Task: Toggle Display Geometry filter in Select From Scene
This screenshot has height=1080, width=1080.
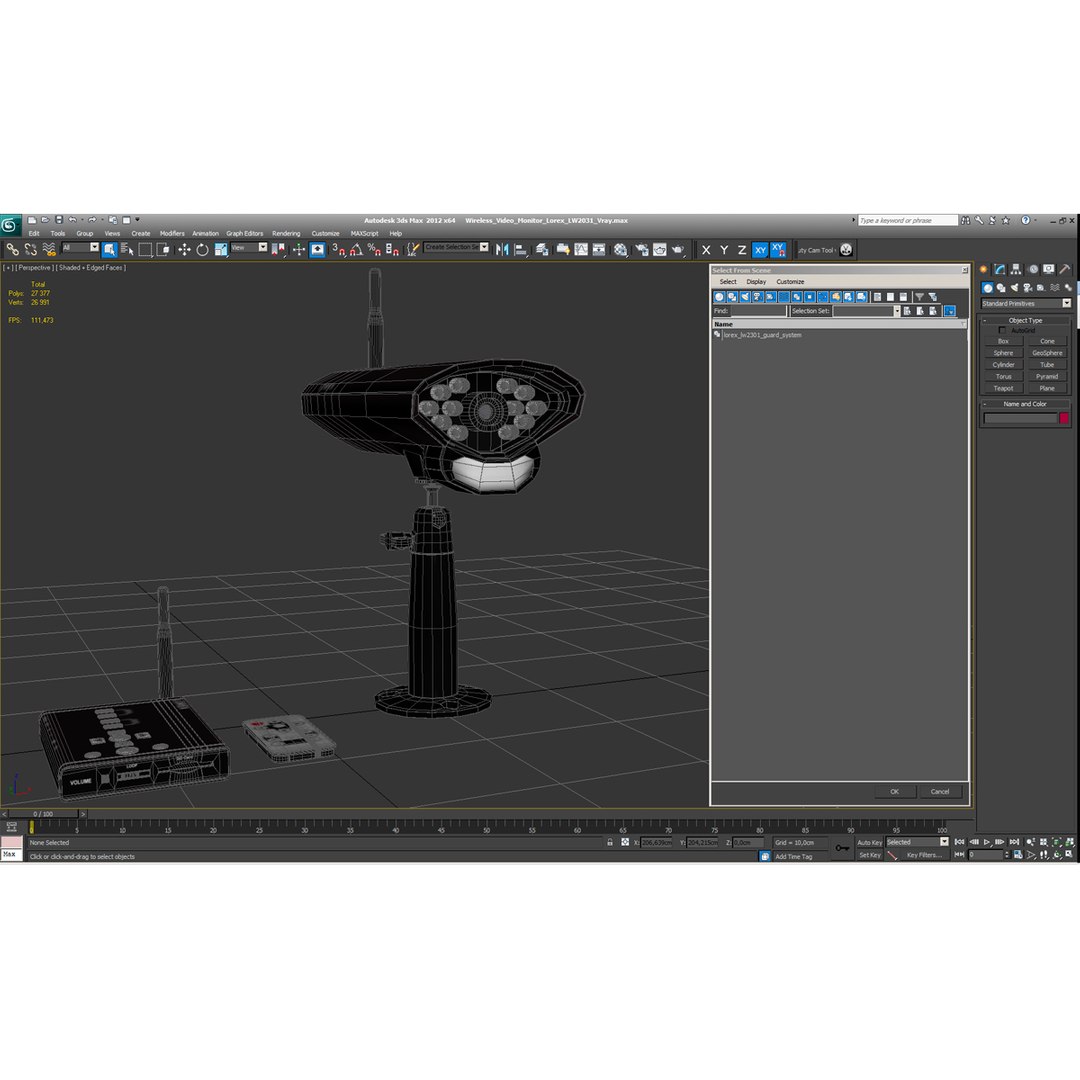Action: click(719, 297)
